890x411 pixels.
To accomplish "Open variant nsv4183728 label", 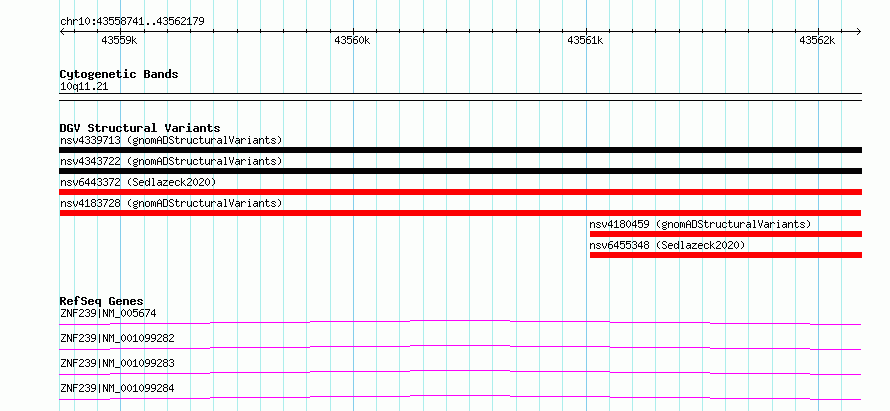I will [171, 203].
